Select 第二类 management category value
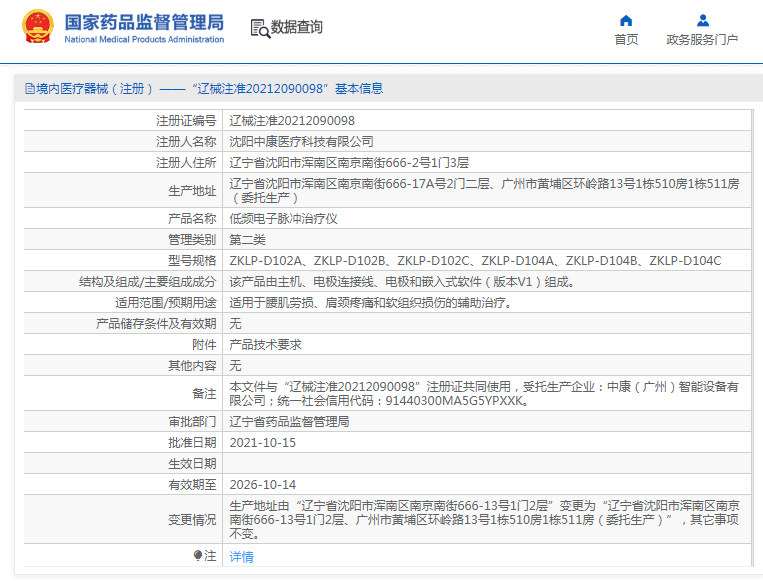Image resolution: width=763 pixels, height=582 pixels. coord(247,239)
